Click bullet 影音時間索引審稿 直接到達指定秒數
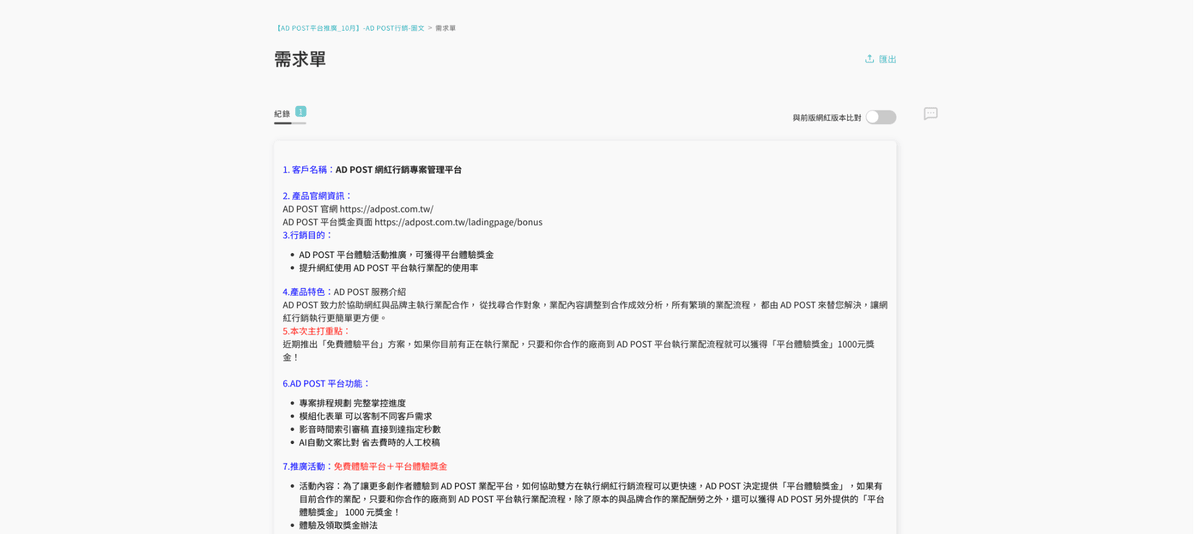1200x534 pixels. point(372,429)
